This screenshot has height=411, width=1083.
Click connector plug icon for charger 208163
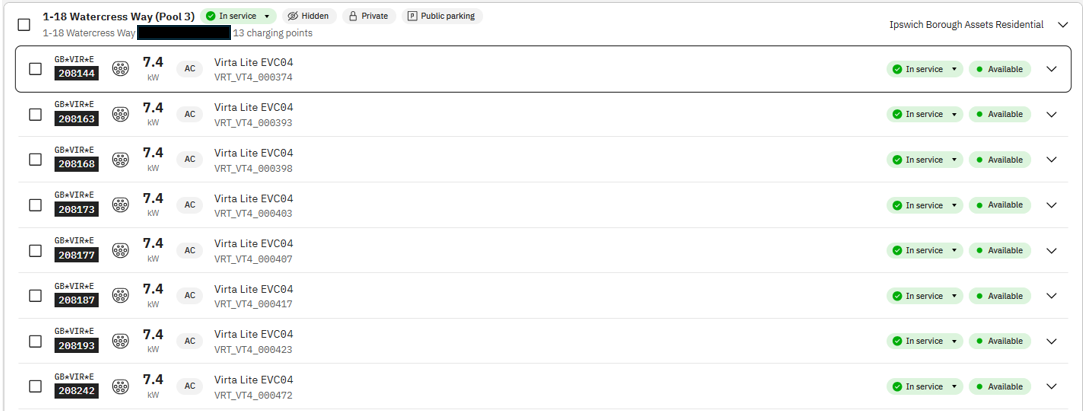coord(121,114)
